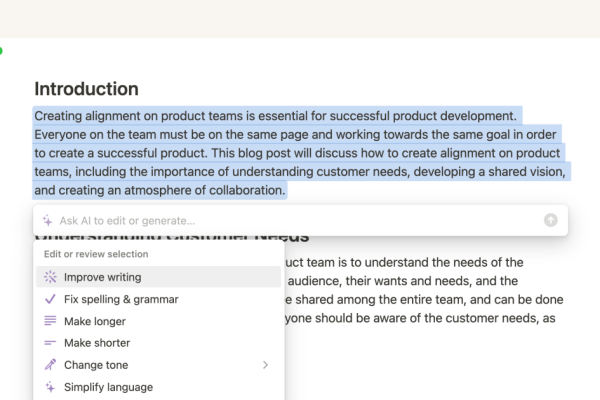Focus the Ask AI to edit or generate field
The height and width of the screenshot is (400, 600).
(290, 220)
